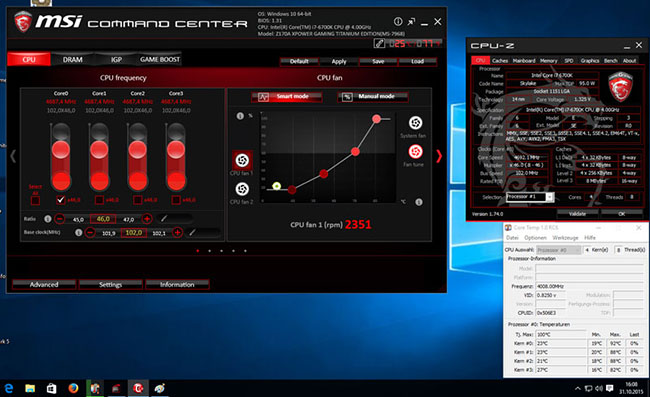Click the Load button
This screenshot has height=397, width=650.
[417, 61]
